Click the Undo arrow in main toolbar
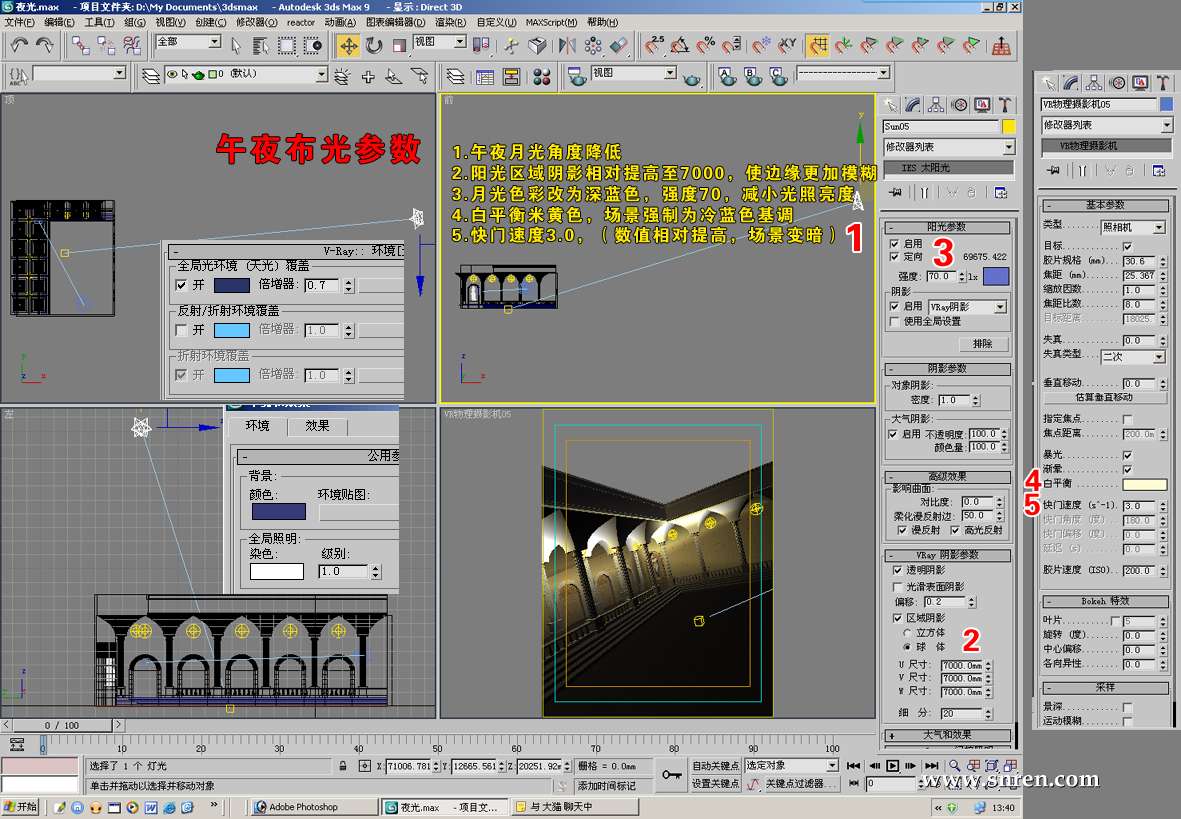 [19, 45]
